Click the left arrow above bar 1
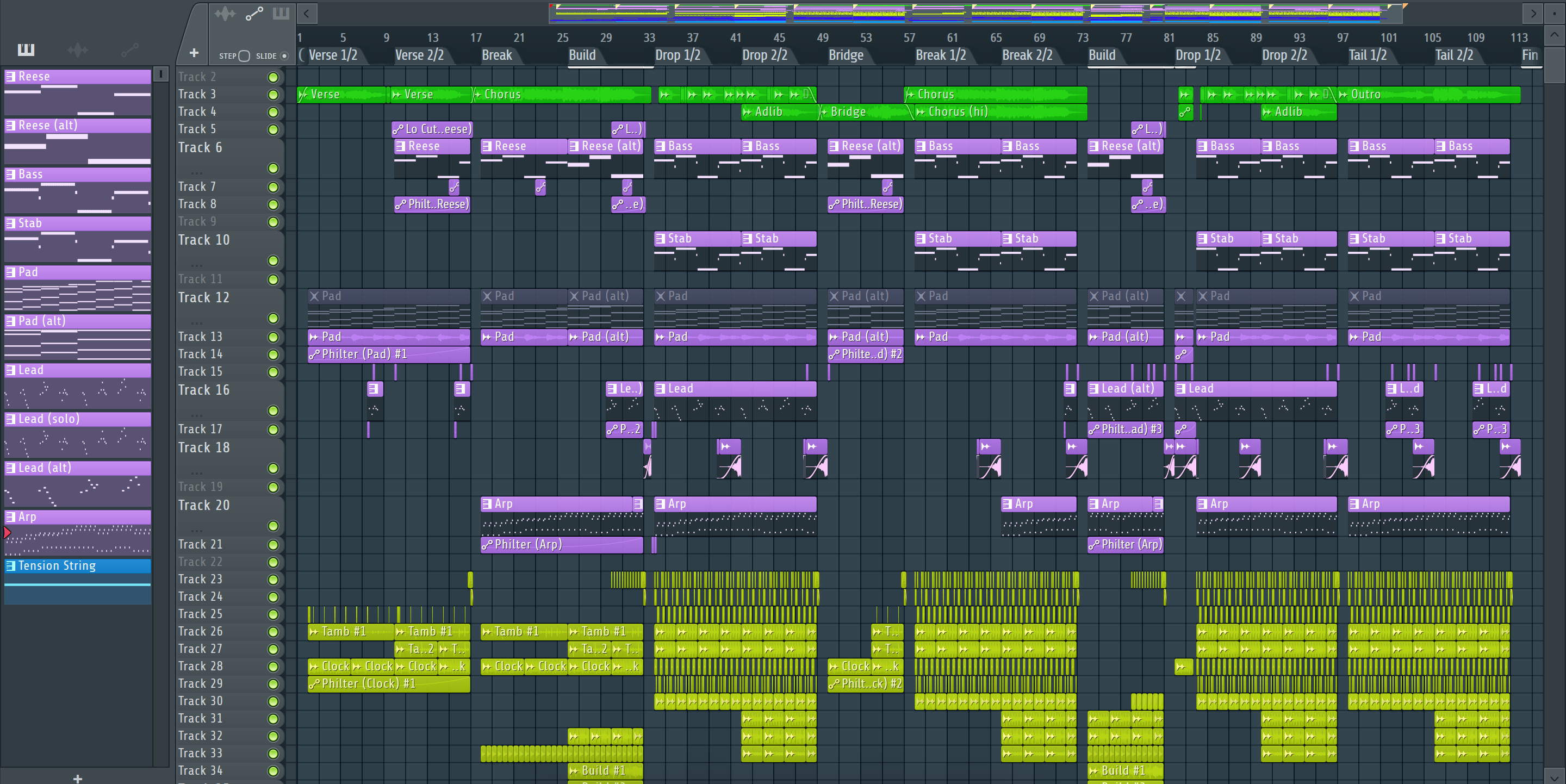Screen dimensions: 1566x784 (306, 14)
